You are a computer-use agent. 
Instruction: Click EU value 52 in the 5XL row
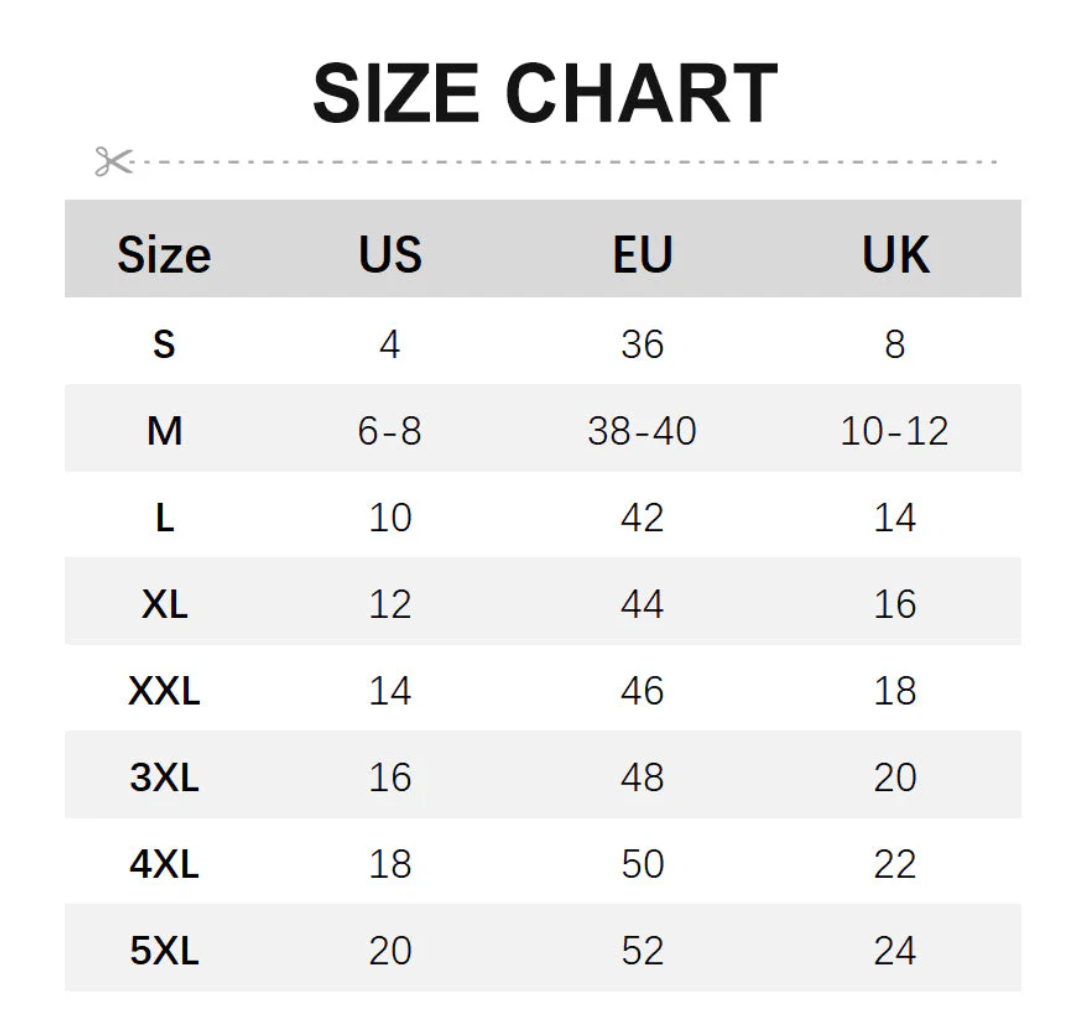pos(642,951)
